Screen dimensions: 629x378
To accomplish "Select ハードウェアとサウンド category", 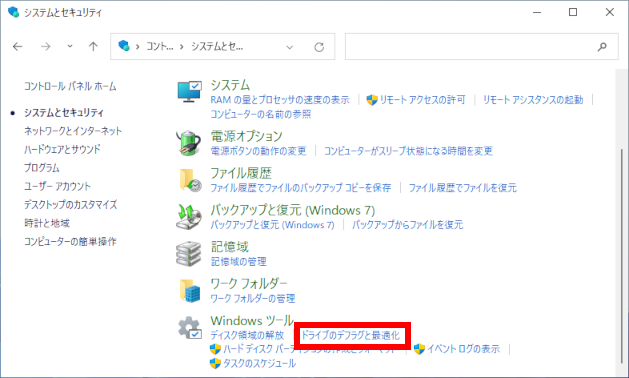I will (x=62, y=149).
